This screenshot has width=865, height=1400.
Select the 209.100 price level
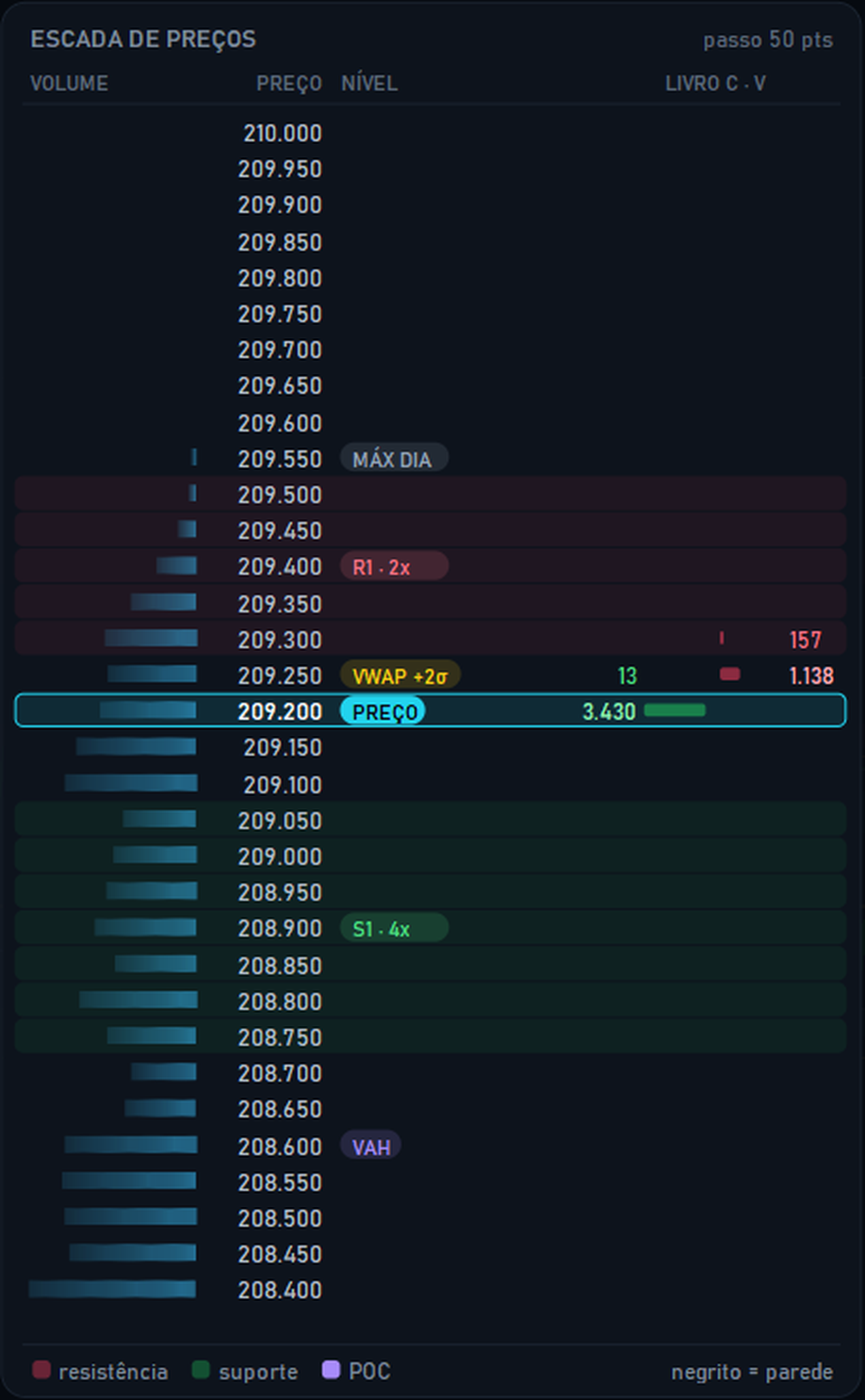(x=283, y=785)
